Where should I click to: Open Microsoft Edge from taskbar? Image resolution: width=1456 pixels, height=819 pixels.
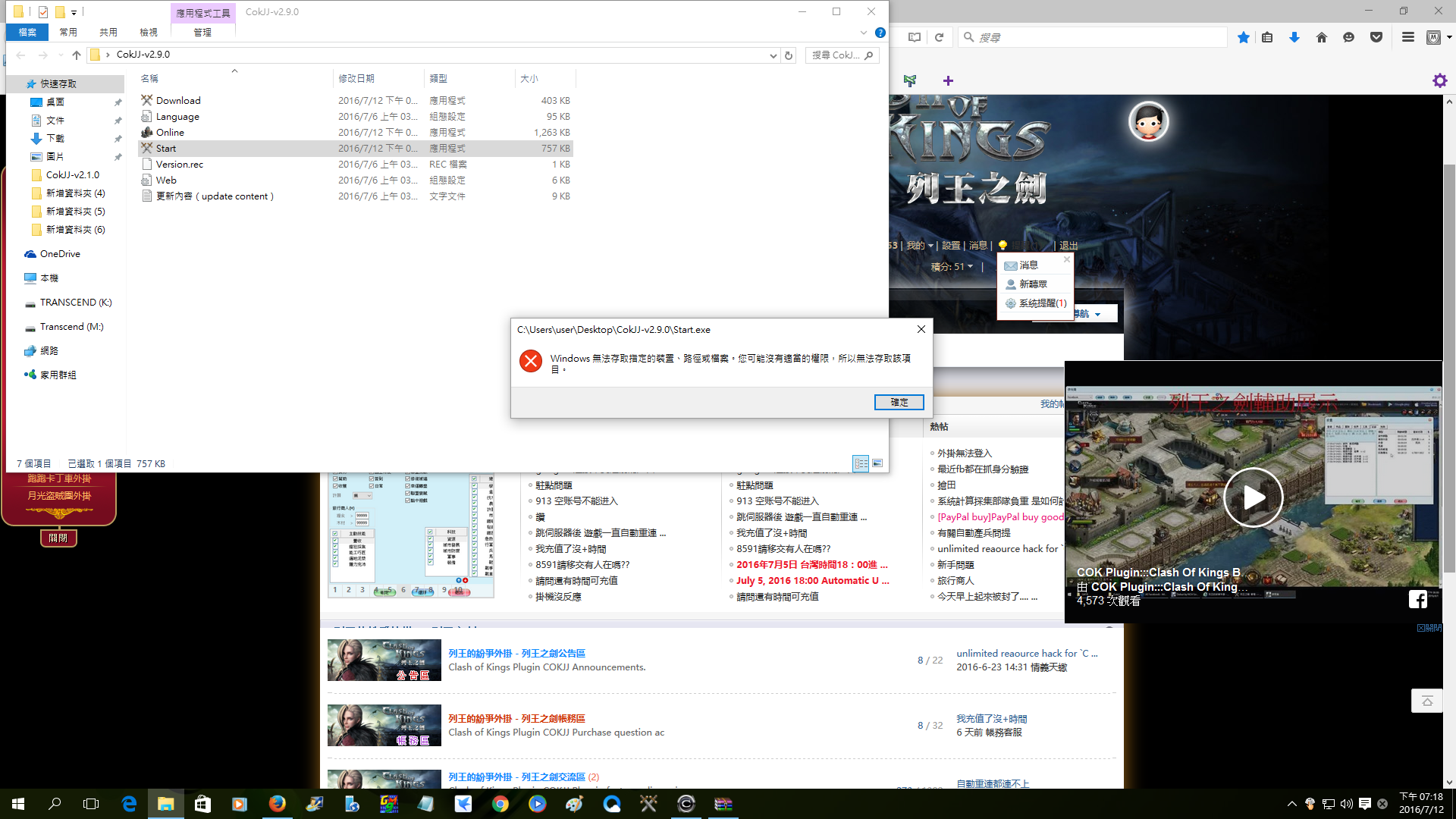[x=129, y=804]
